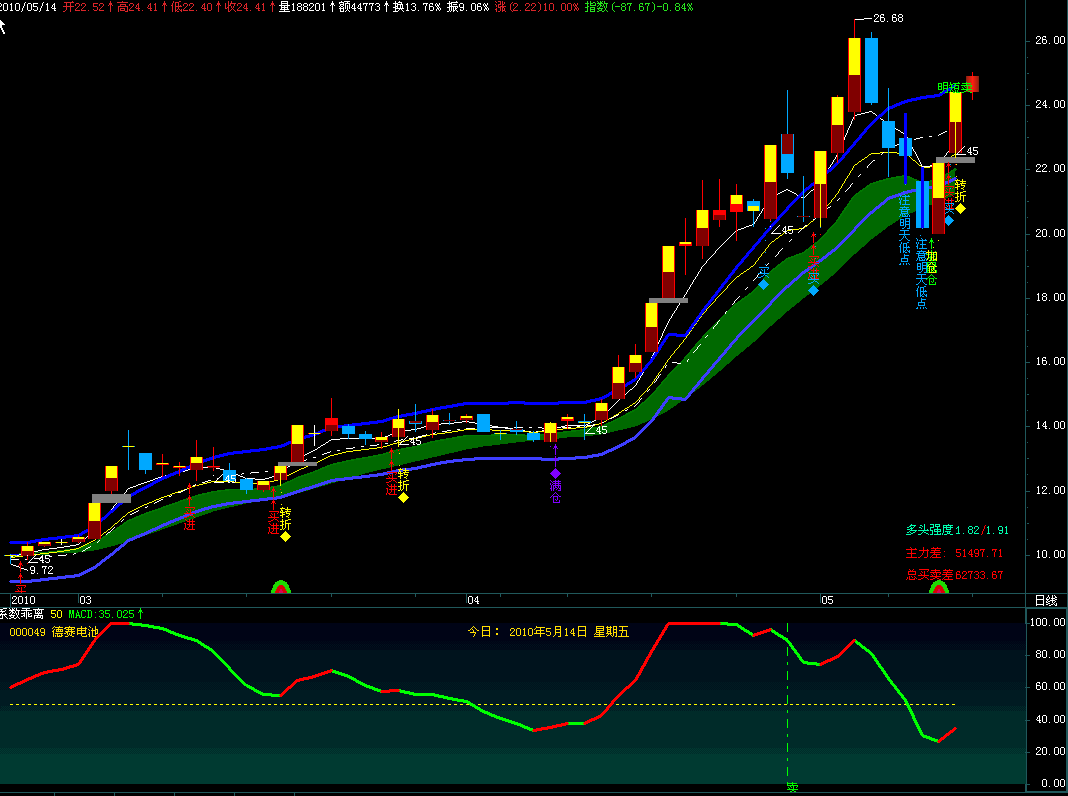The height and width of the screenshot is (796, 1068).
Task: Click the red-green dome marker near 05
Action: (x=939, y=587)
